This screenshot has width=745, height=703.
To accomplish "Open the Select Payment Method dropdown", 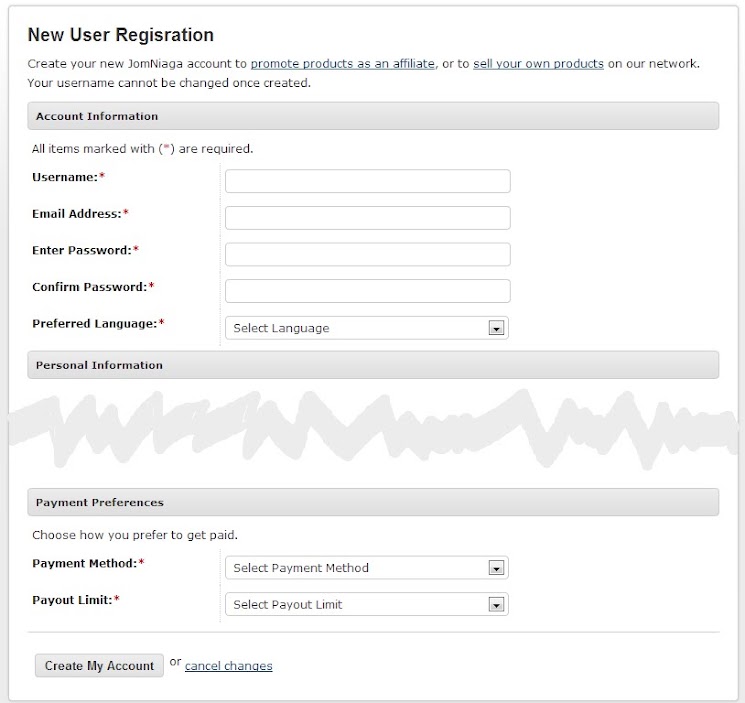I will click(x=357, y=568).
